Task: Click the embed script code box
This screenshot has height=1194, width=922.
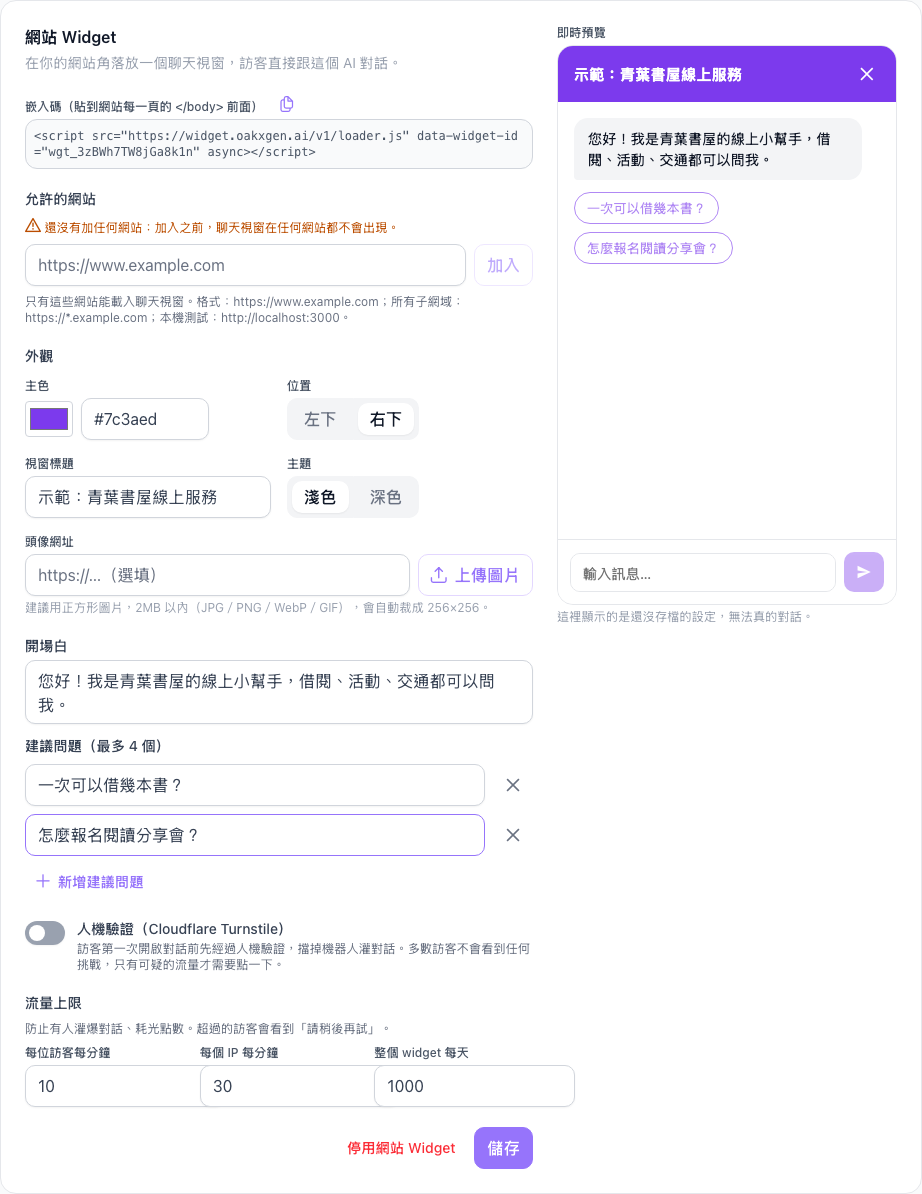Action: (x=279, y=144)
